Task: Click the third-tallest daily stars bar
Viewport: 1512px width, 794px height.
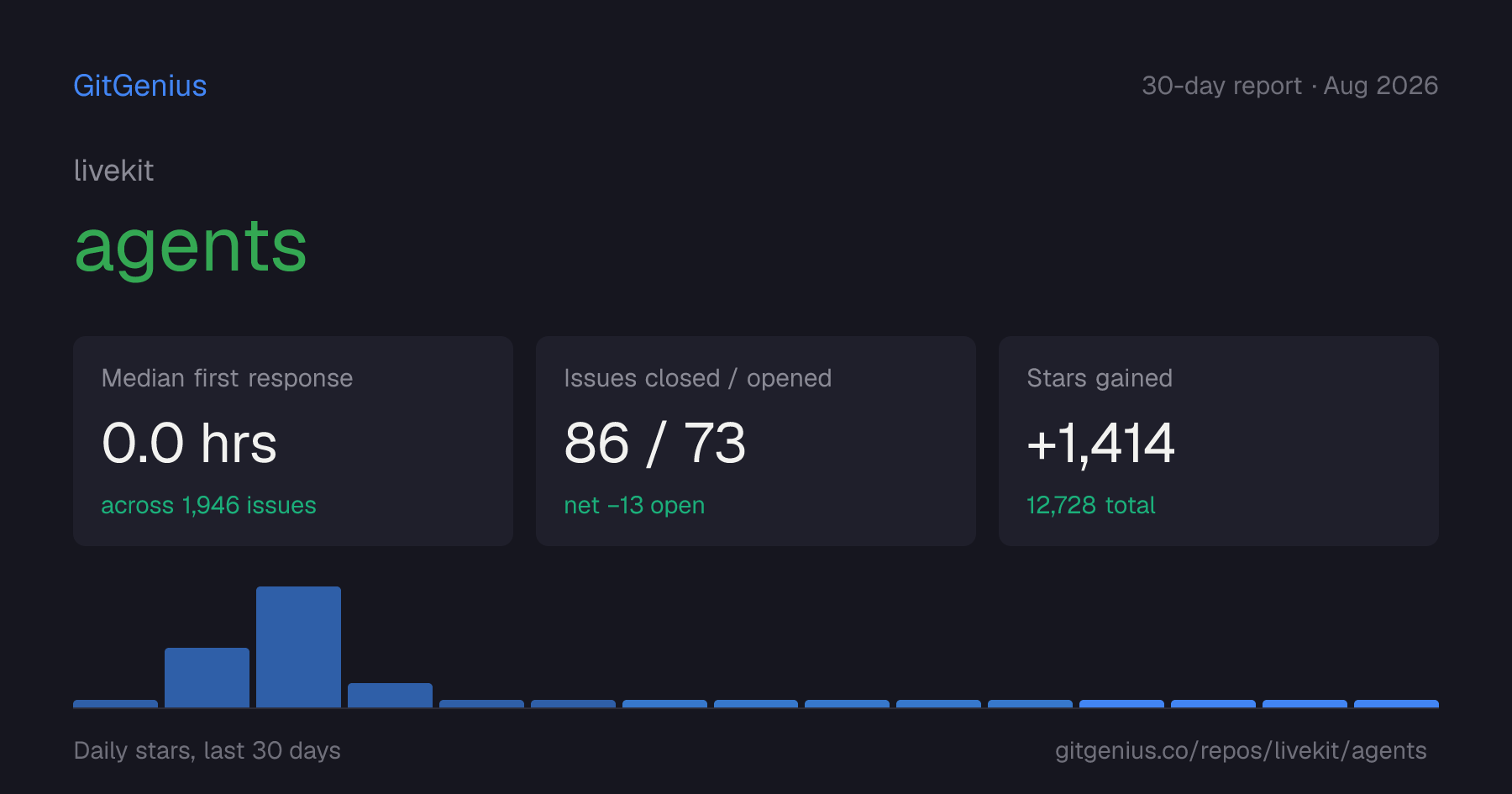Action: click(x=390, y=695)
